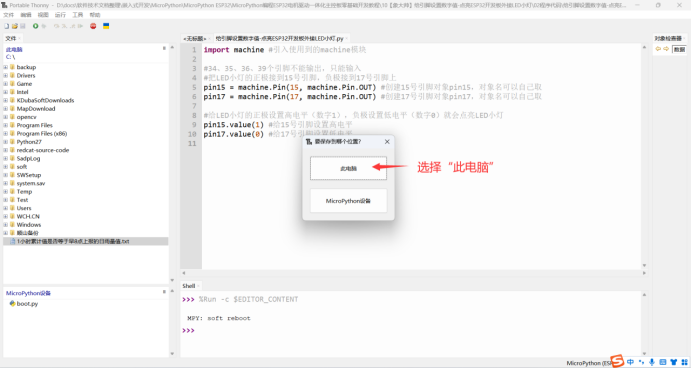Select the WCH.CN folder

(28, 216)
